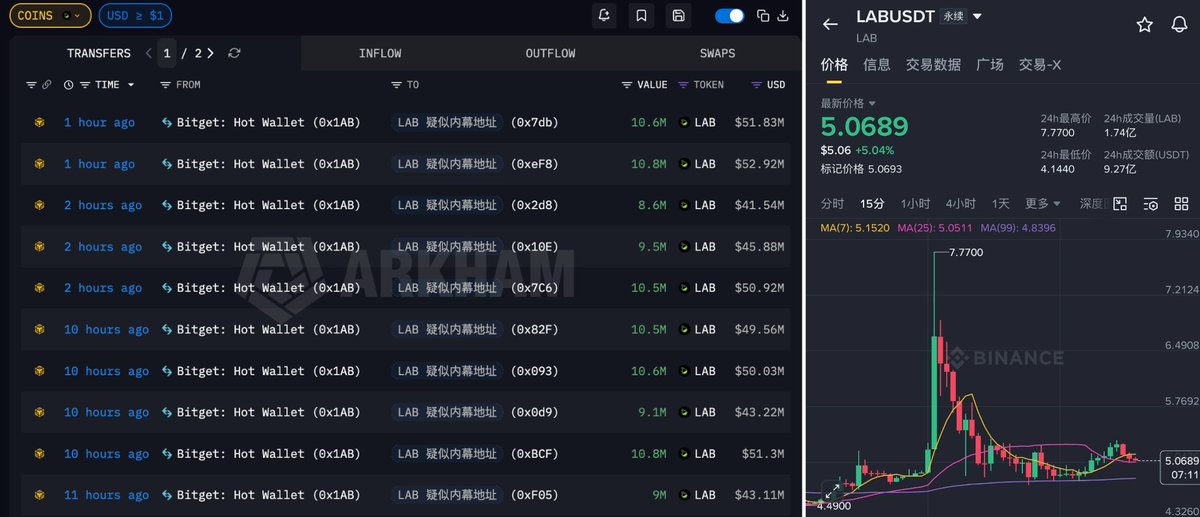This screenshot has width=1200, height=517.
Task: Switch to the OUTFLOW tab
Action: (550, 53)
